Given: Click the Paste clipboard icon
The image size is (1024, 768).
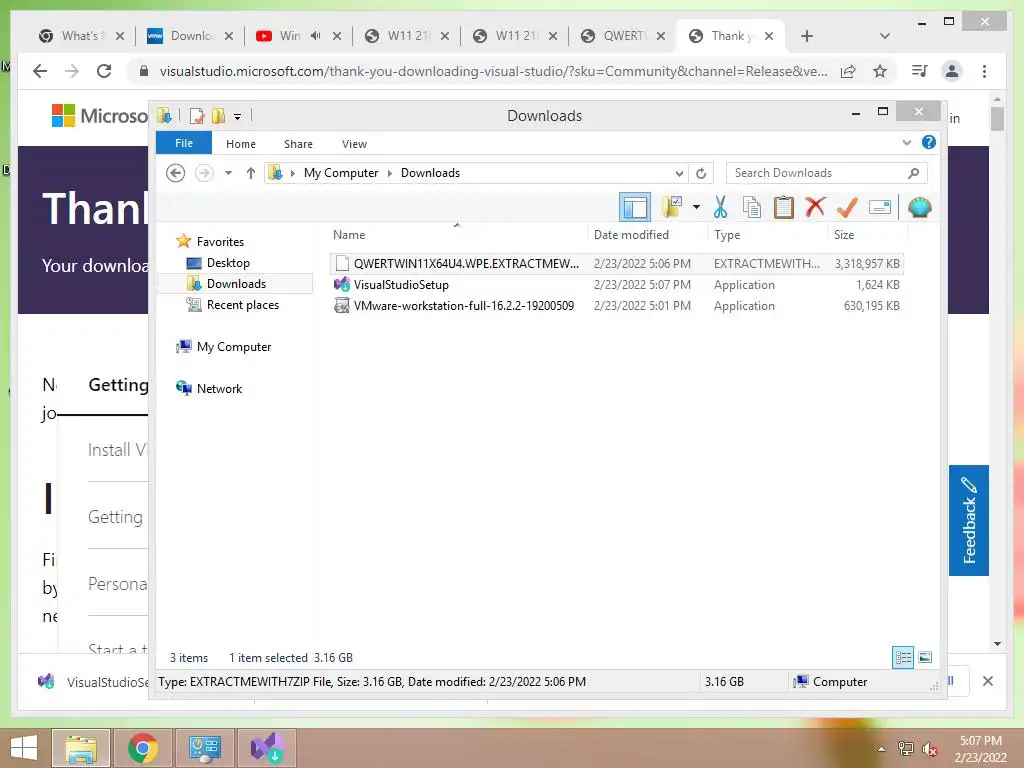Looking at the screenshot, I should pyautogui.click(x=784, y=208).
